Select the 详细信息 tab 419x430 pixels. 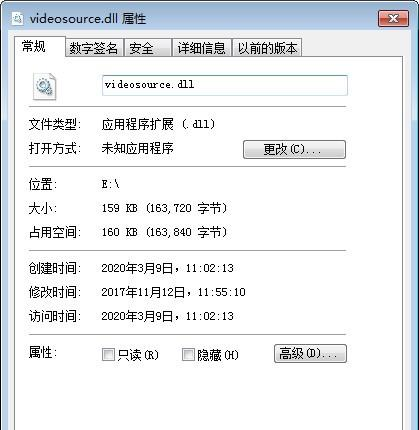pos(201,48)
